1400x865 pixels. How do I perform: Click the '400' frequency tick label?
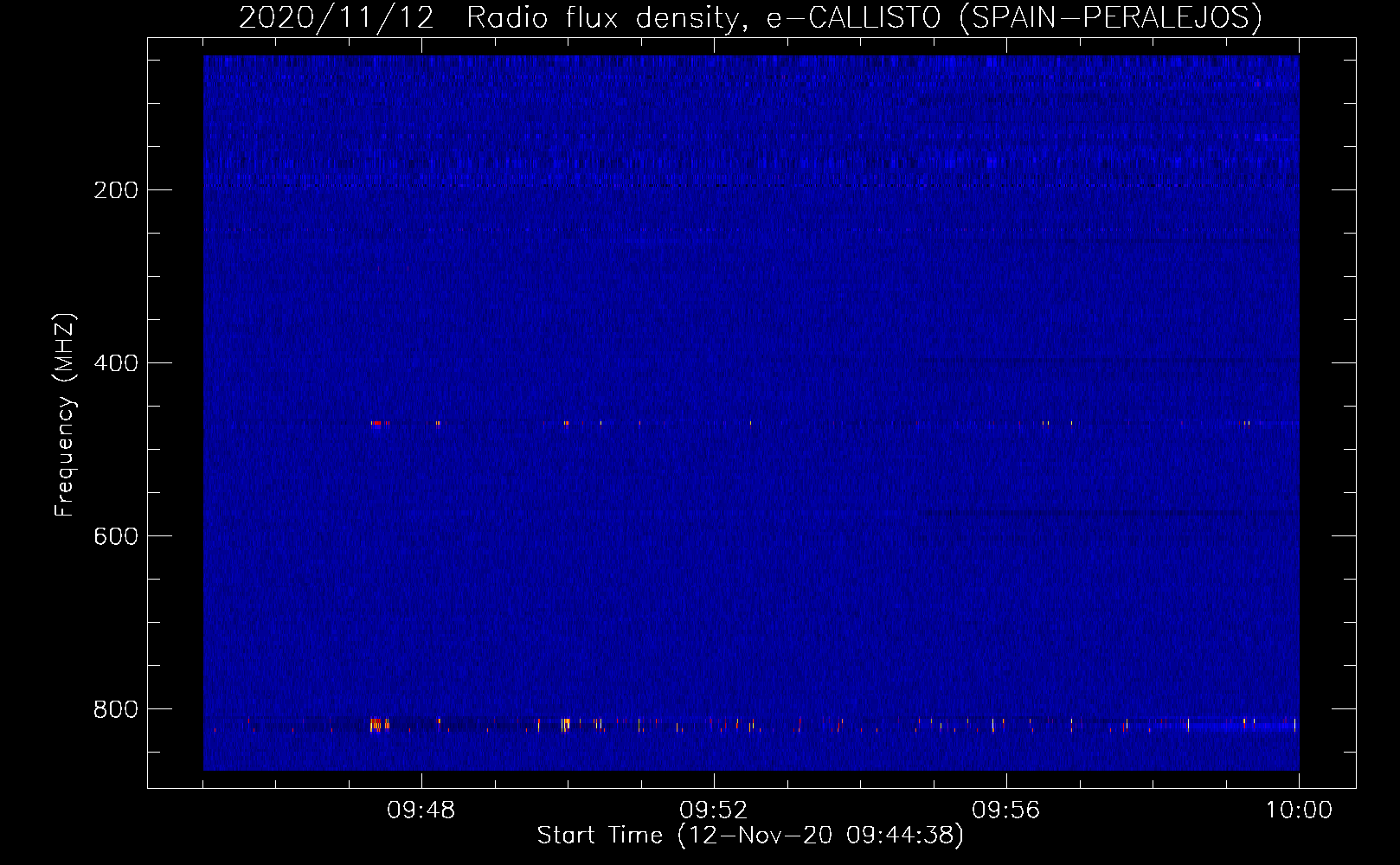tap(116, 363)
